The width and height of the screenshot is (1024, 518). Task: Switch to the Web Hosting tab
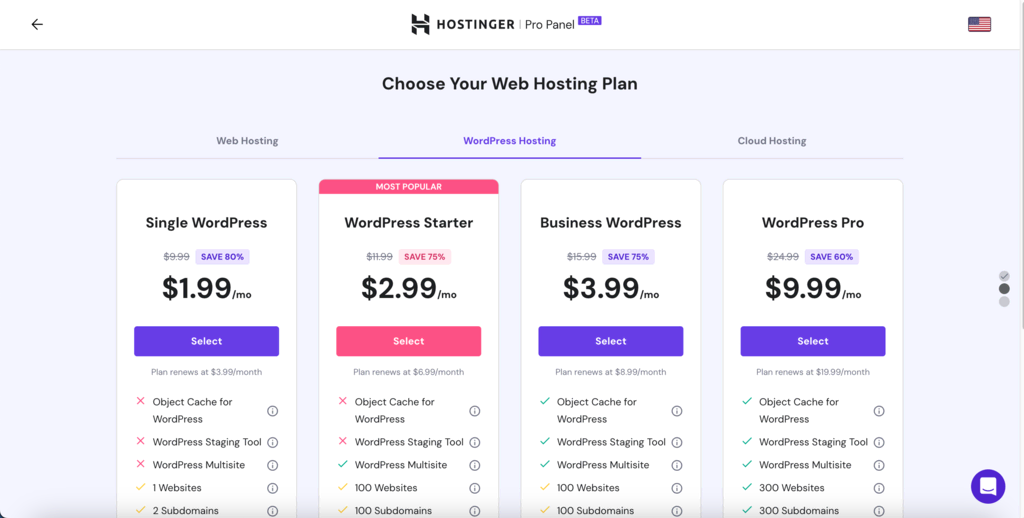tap(247, 141)
